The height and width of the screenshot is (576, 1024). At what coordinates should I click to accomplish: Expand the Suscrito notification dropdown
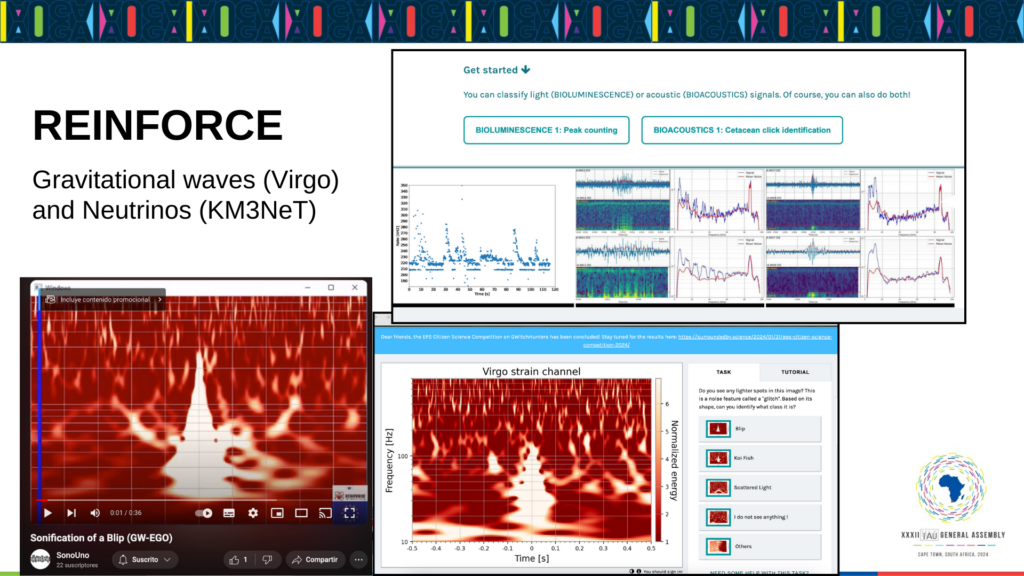coord(145,560)
